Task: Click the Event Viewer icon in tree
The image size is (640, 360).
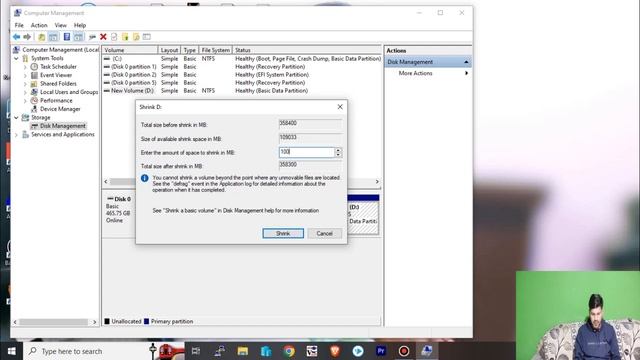Action: [x=34, y=75]
